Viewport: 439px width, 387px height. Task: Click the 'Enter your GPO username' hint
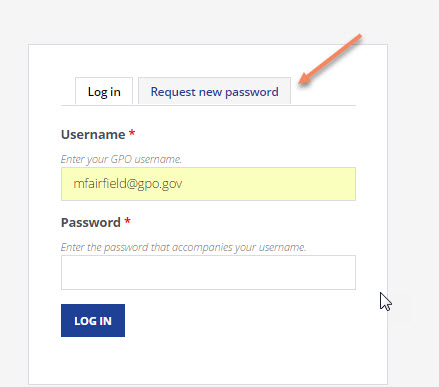(121, 159)
